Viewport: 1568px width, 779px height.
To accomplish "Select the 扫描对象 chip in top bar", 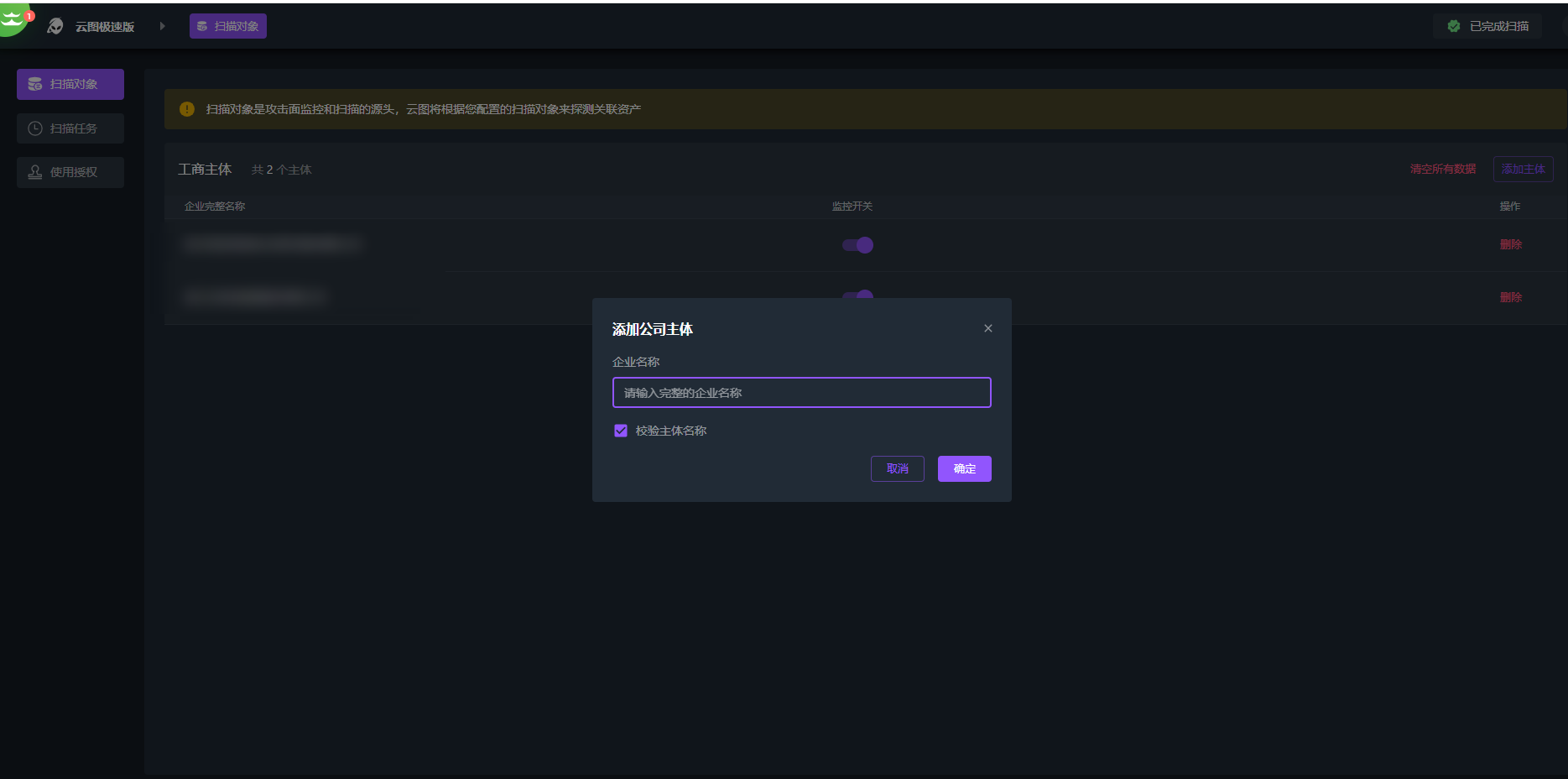I will (x=228, y=27).
